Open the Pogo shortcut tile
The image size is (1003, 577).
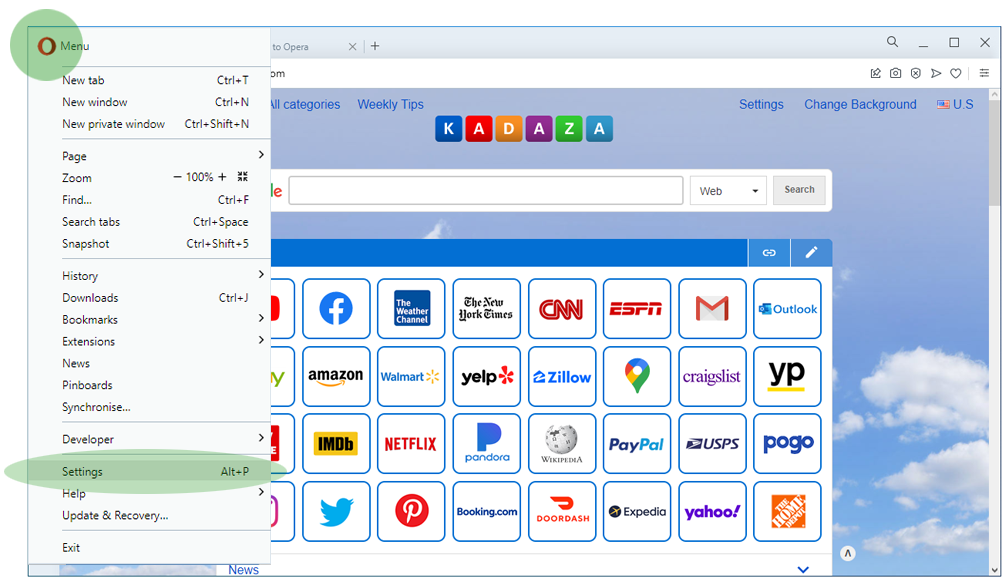(787, 443)
